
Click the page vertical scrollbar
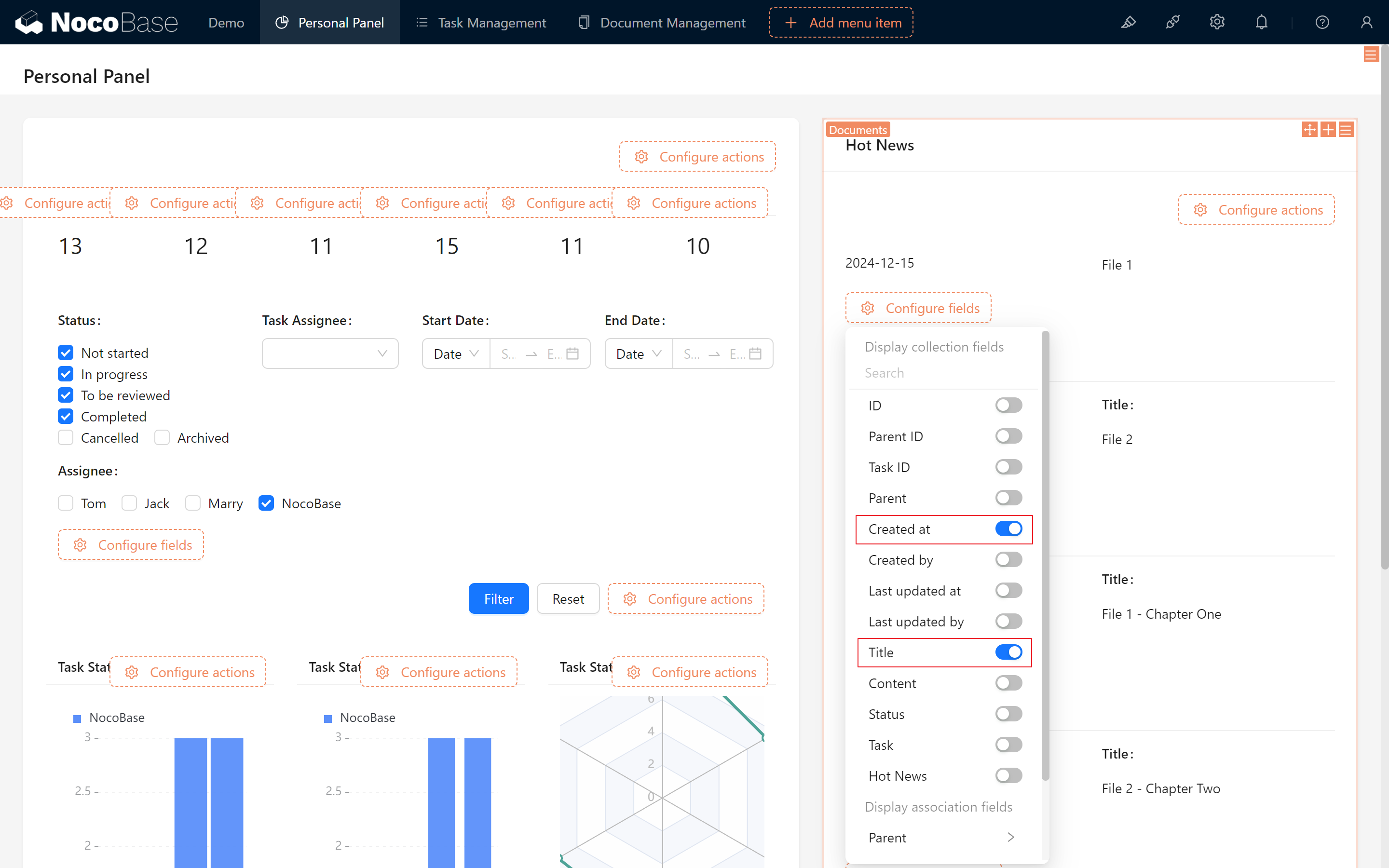(1384, 307)
